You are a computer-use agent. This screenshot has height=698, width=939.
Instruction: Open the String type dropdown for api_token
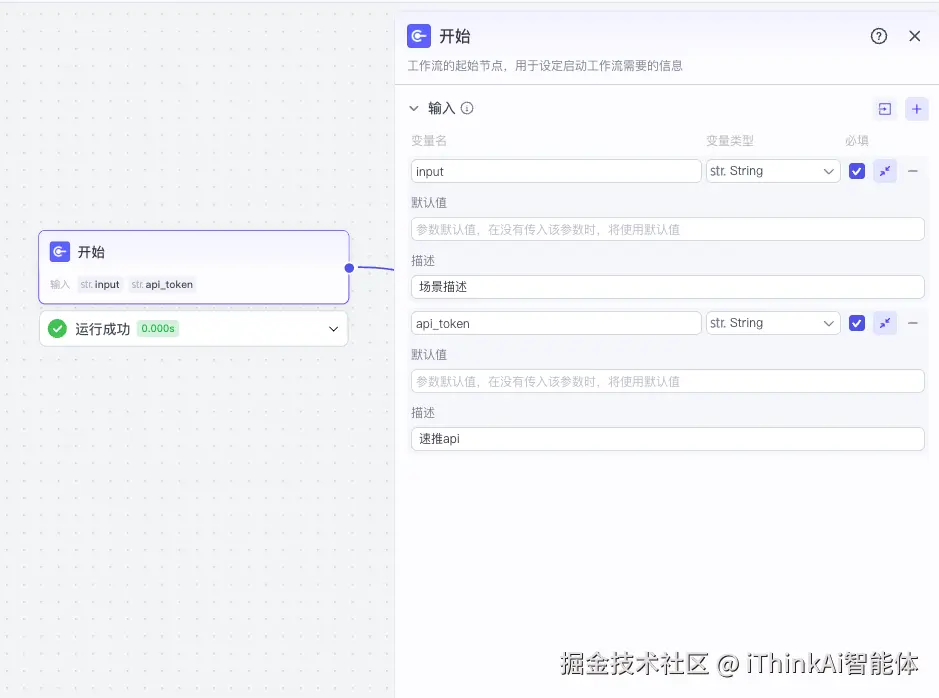coord(772,322)
